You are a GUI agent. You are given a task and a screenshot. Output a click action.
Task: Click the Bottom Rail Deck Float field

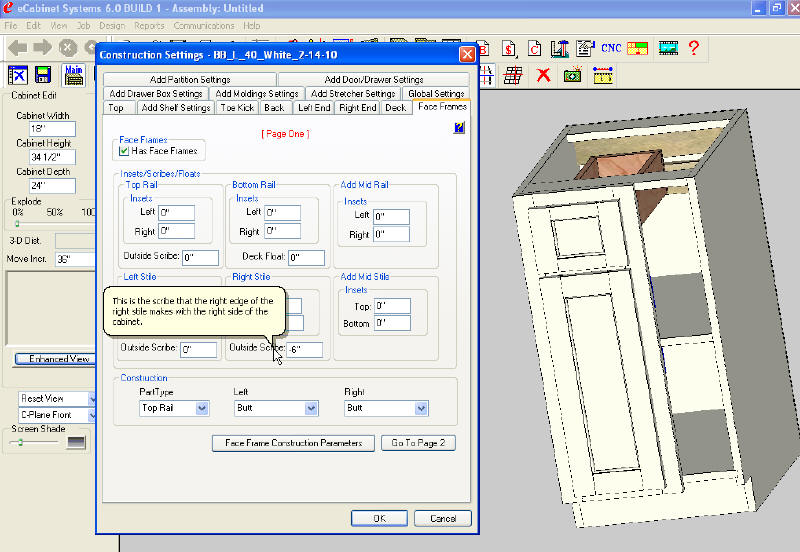tap(307, 258)
